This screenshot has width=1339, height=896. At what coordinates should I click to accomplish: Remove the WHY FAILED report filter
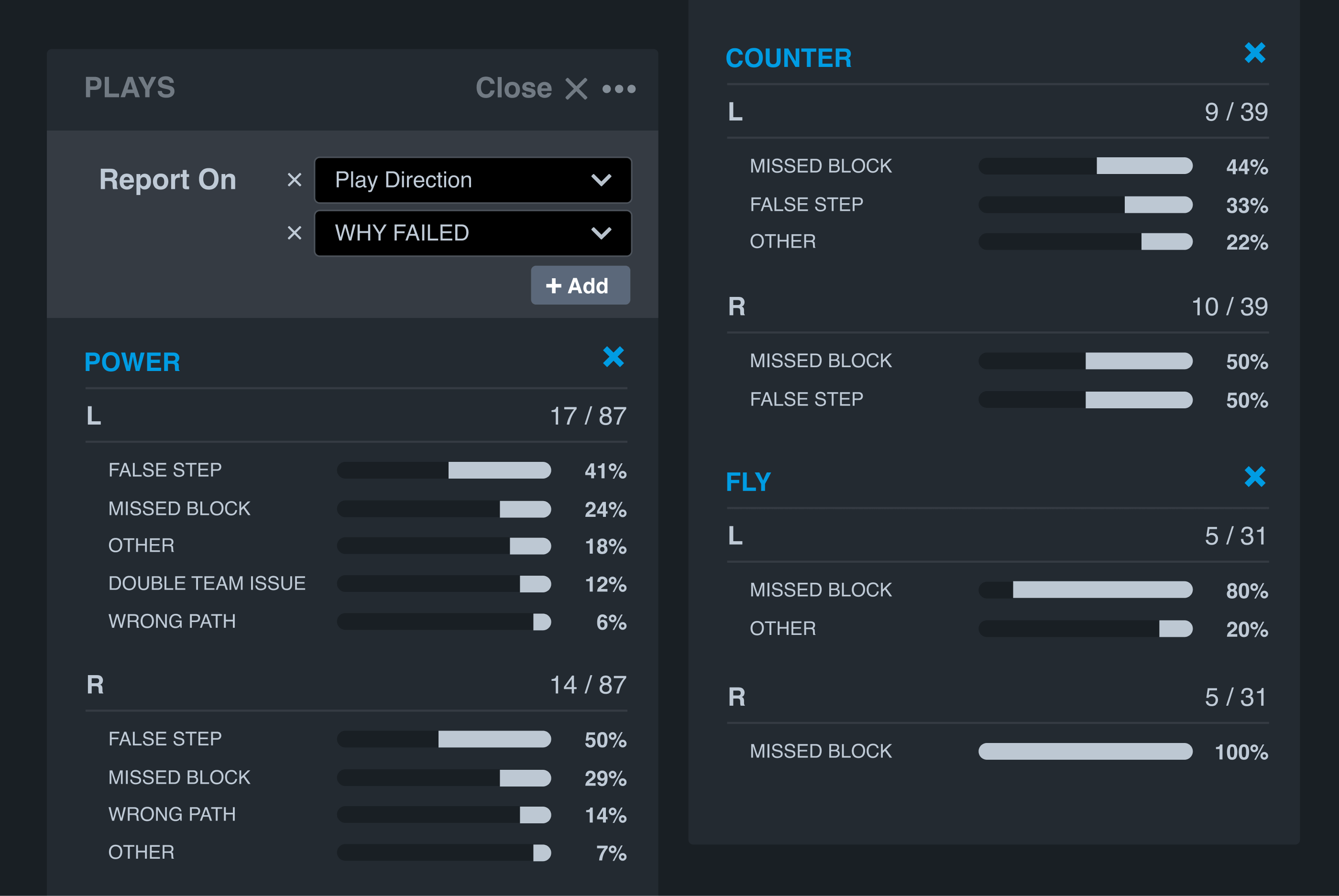(294, 233)
